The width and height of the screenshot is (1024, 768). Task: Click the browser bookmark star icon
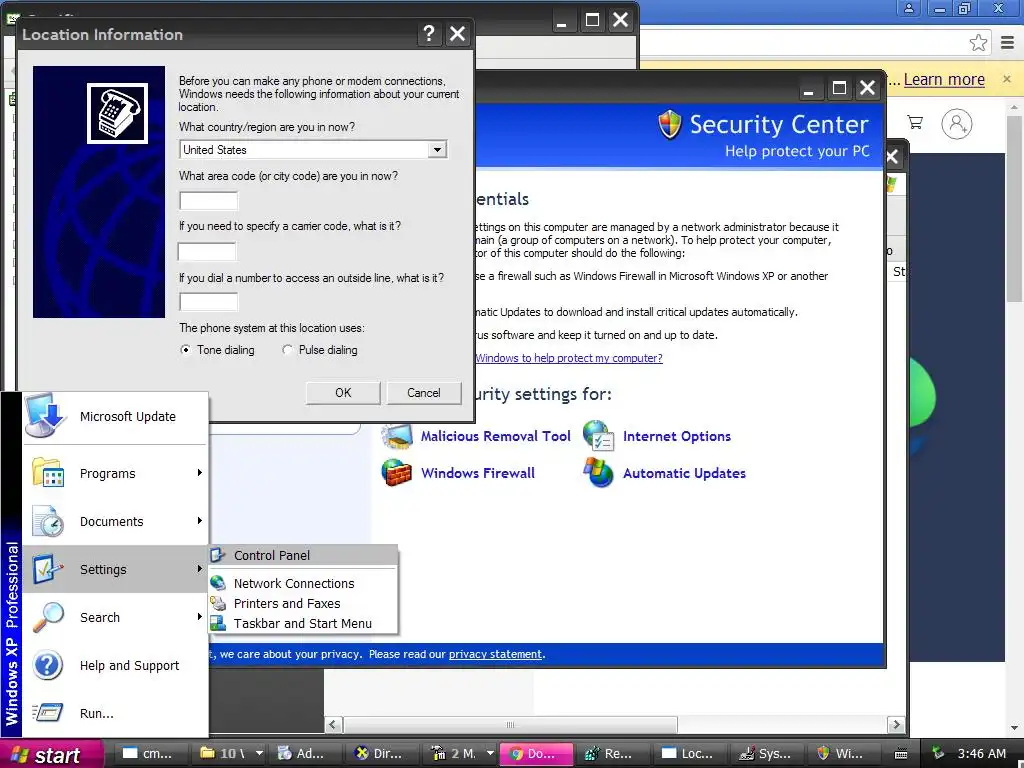(x=978, y=43)
